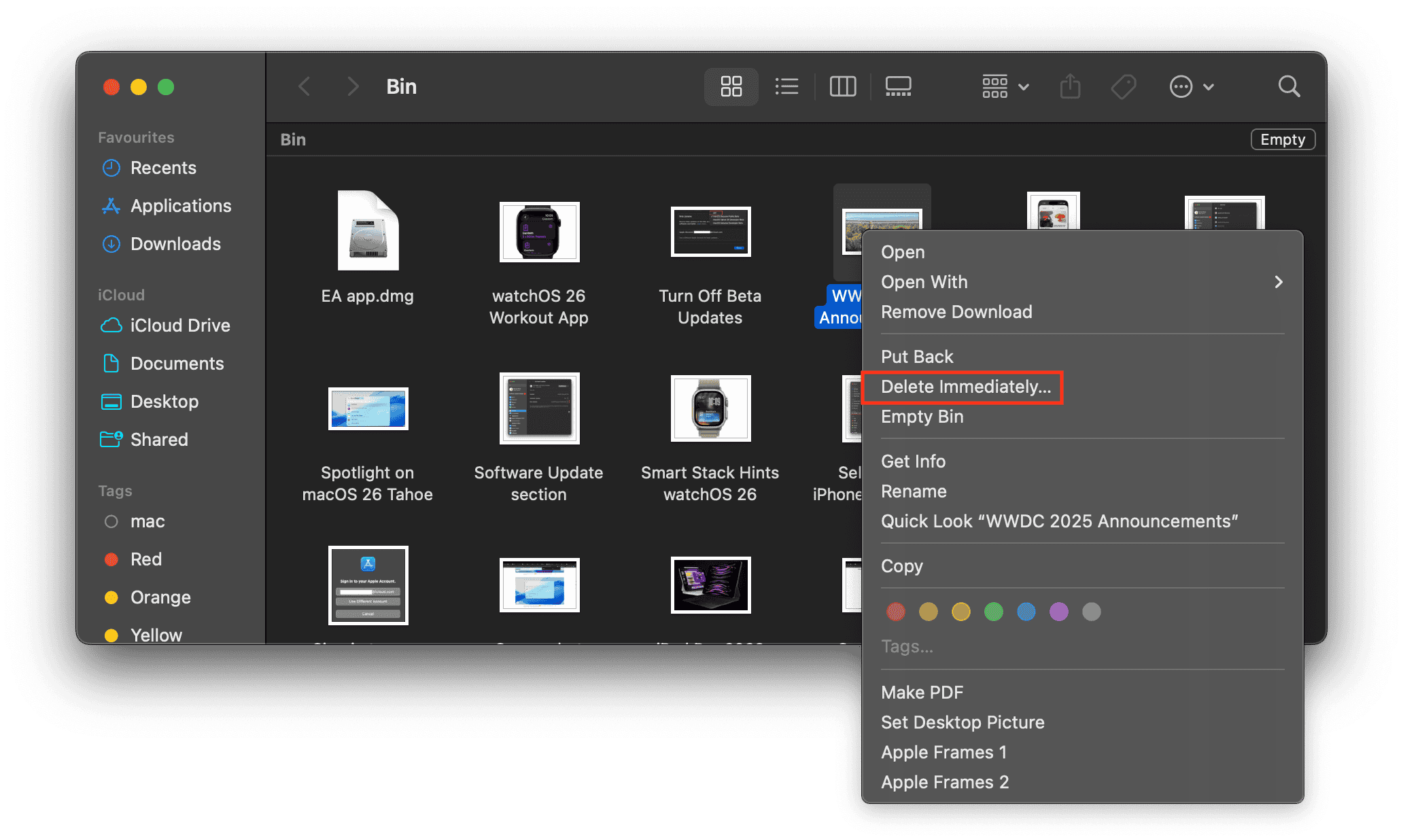Go back with the left chevron

(x=305, y=86)
